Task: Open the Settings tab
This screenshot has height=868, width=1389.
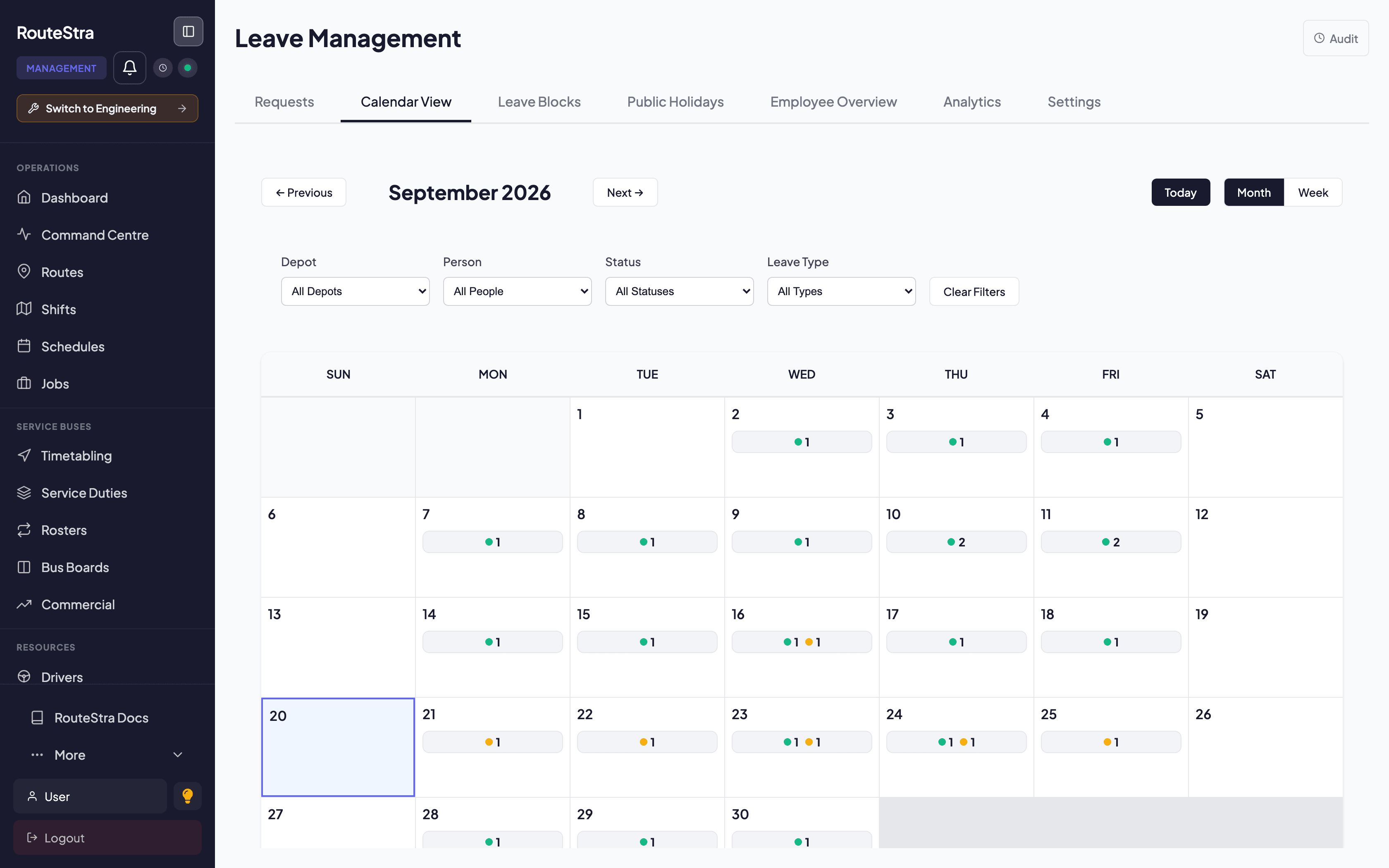Action: pos(1074,102)
